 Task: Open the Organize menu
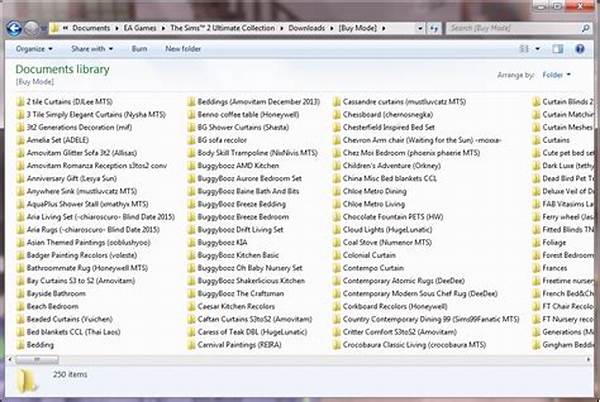coord(34,49)
